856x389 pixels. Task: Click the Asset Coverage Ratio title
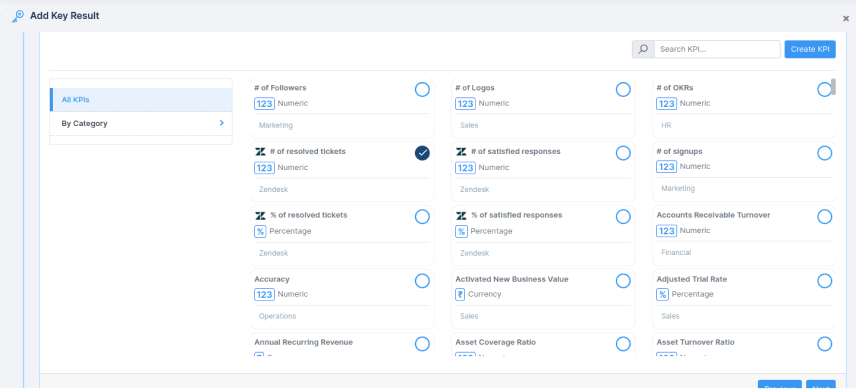(x=496, y=342)
